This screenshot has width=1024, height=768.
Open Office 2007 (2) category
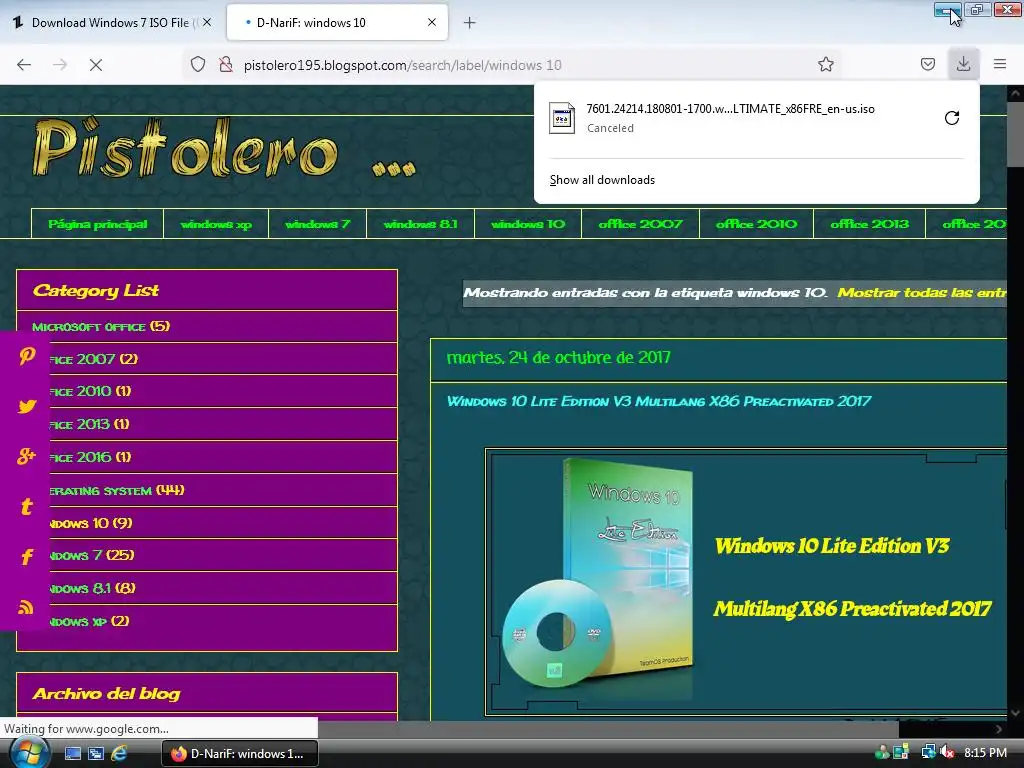[x=93, y=359]
